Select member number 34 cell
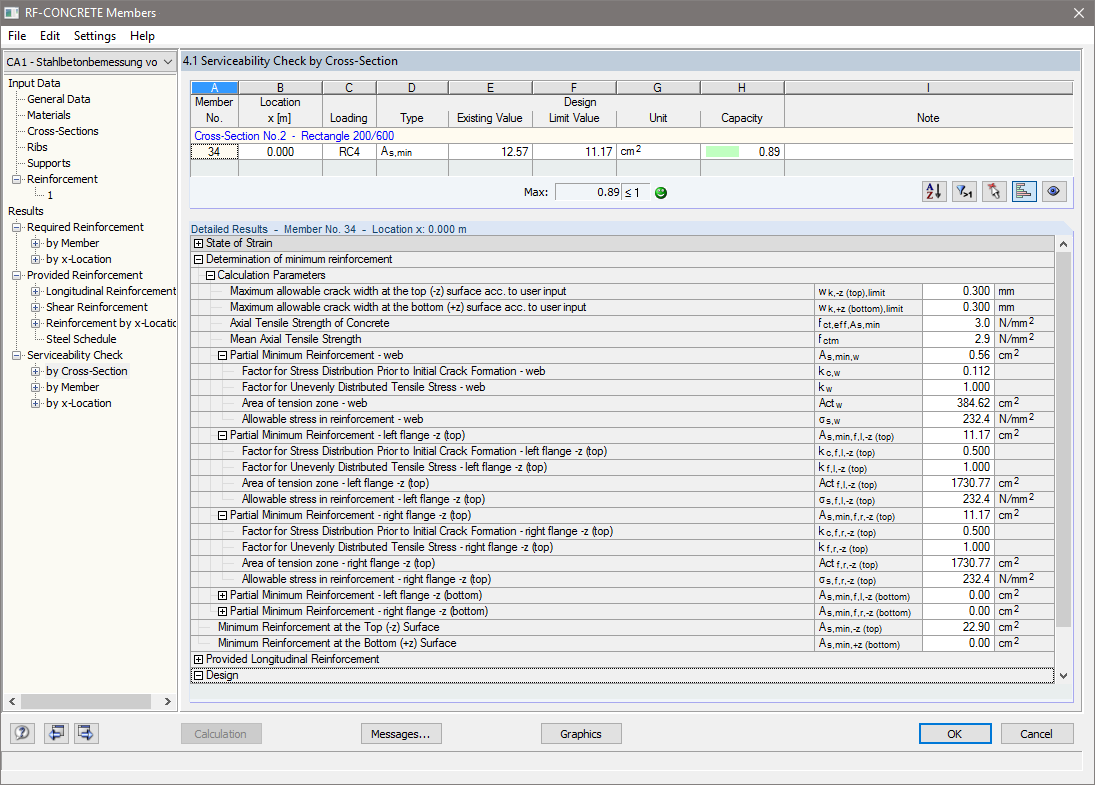Screen dimensions: 1095x785 [214, 152]
